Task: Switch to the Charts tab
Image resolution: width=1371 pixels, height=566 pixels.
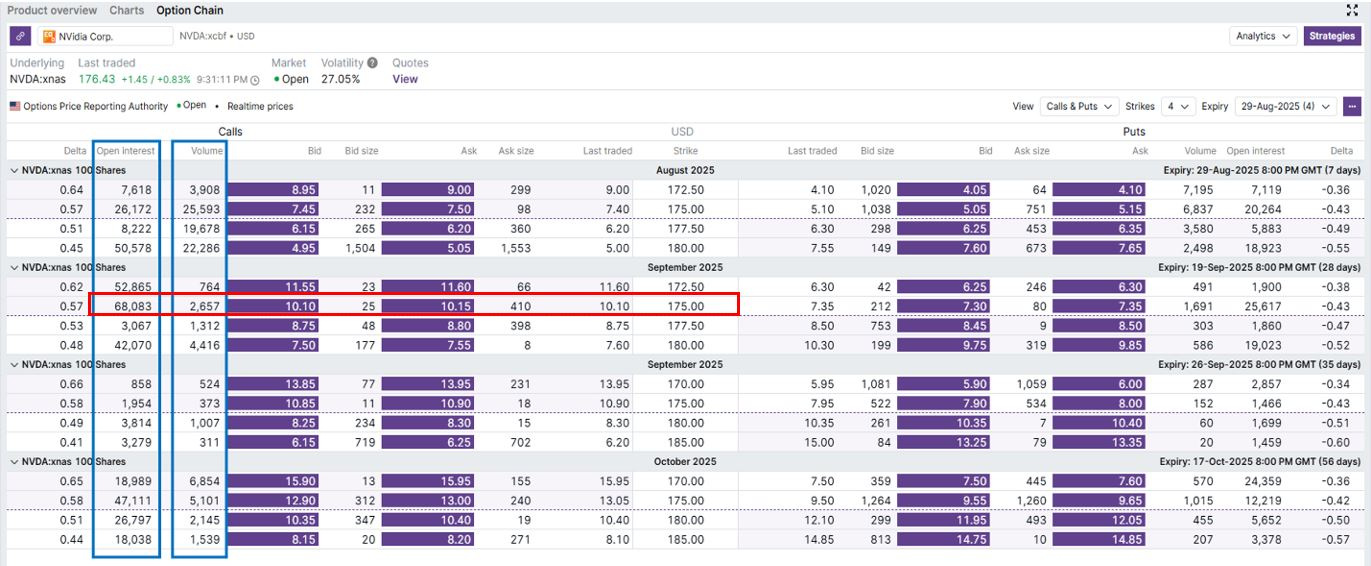Action: click(x=127, y=10)
